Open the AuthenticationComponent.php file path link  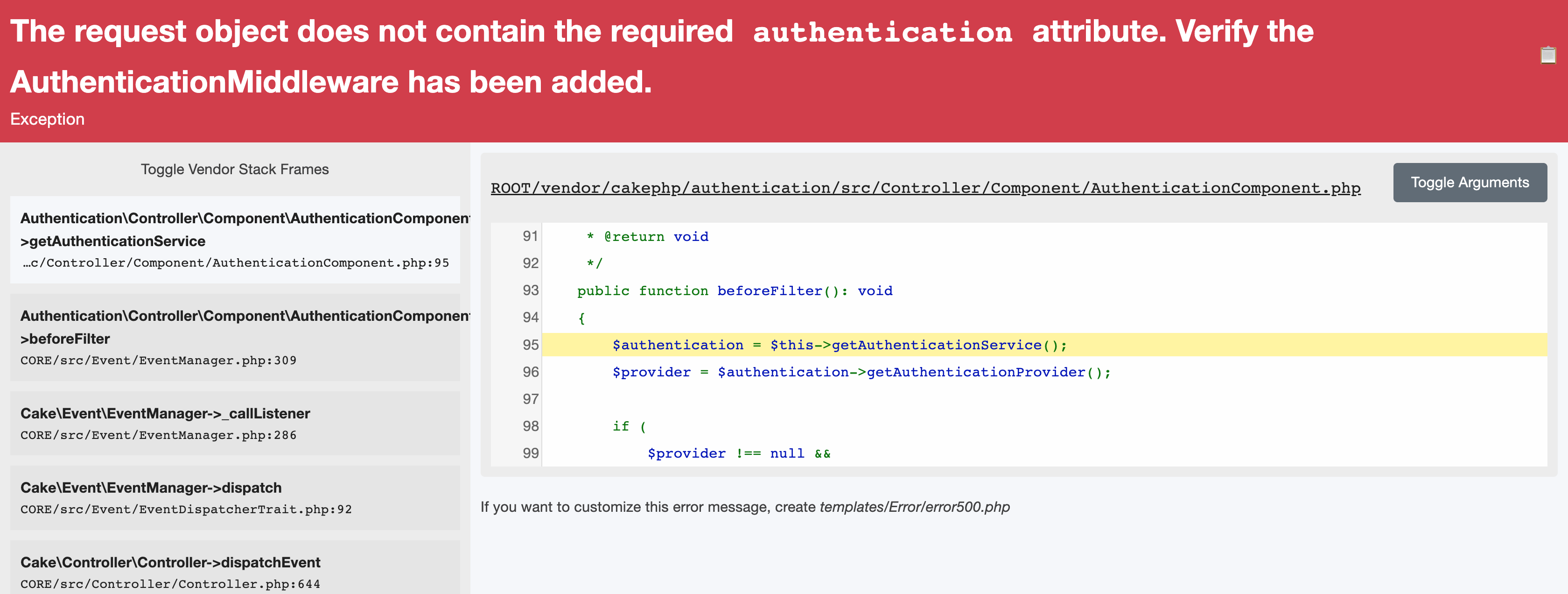tap(925, 188)
